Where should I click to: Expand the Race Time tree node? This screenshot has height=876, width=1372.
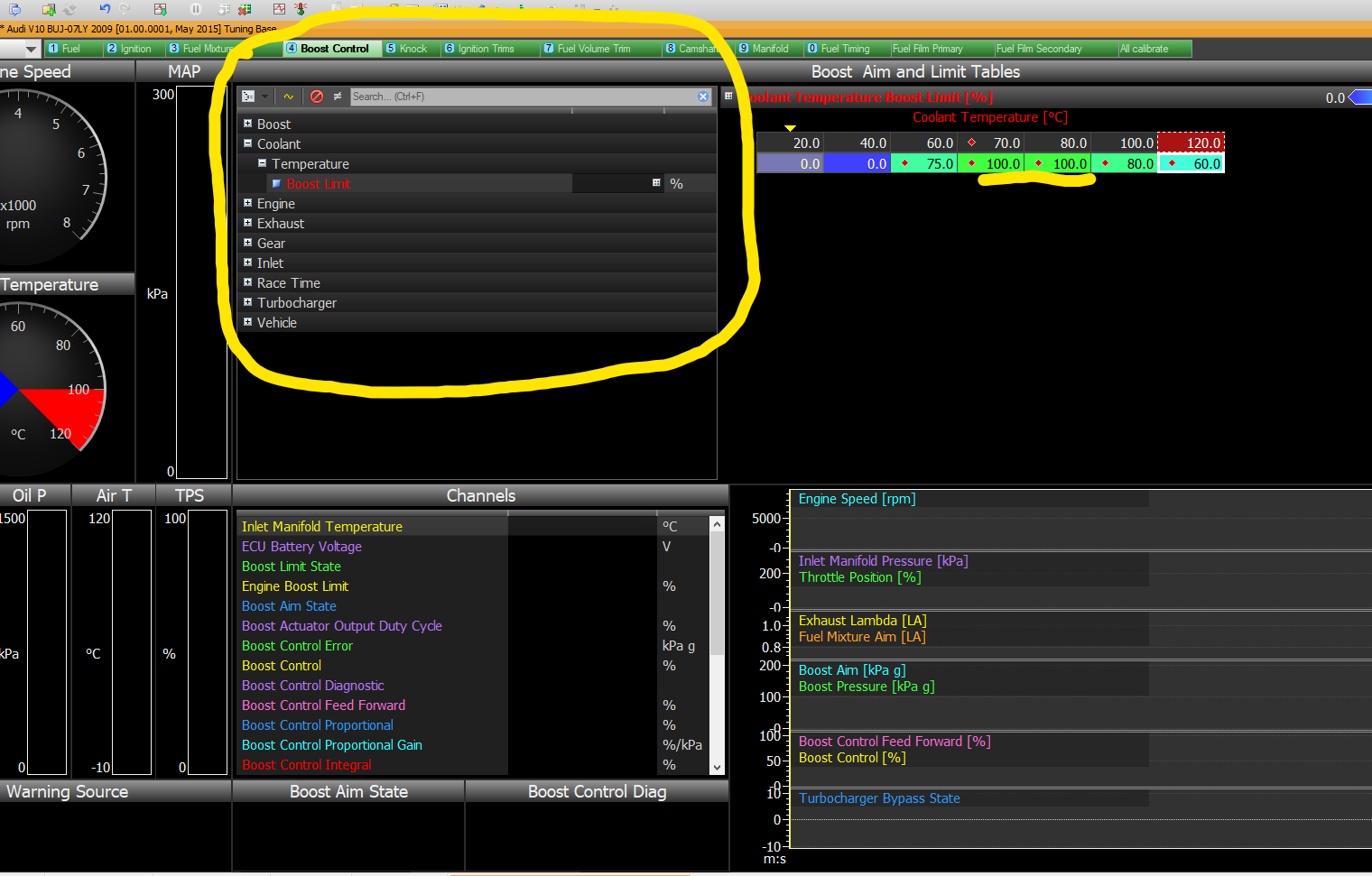point(246,282)
